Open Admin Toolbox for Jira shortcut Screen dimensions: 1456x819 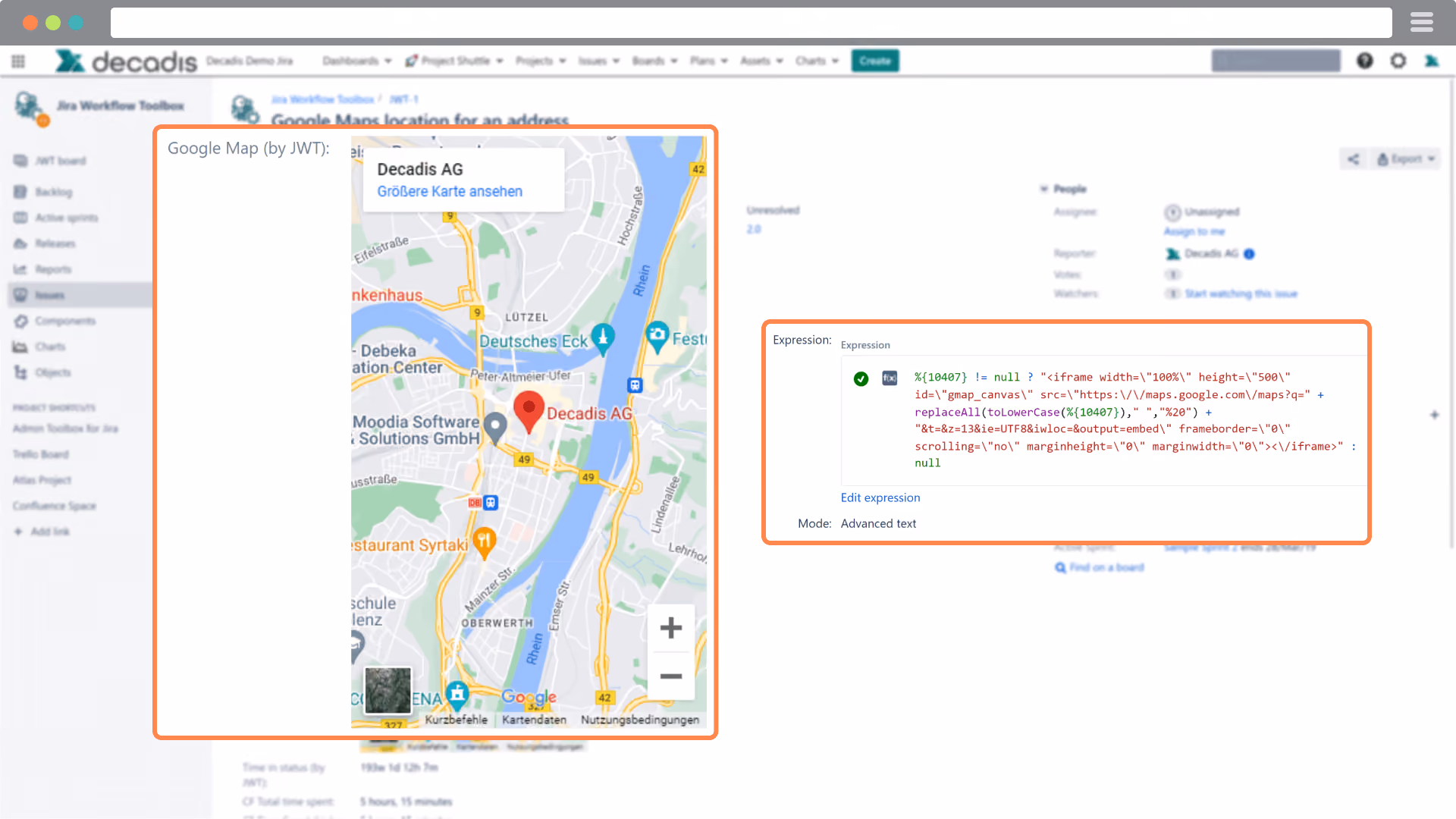coord(66,428)
